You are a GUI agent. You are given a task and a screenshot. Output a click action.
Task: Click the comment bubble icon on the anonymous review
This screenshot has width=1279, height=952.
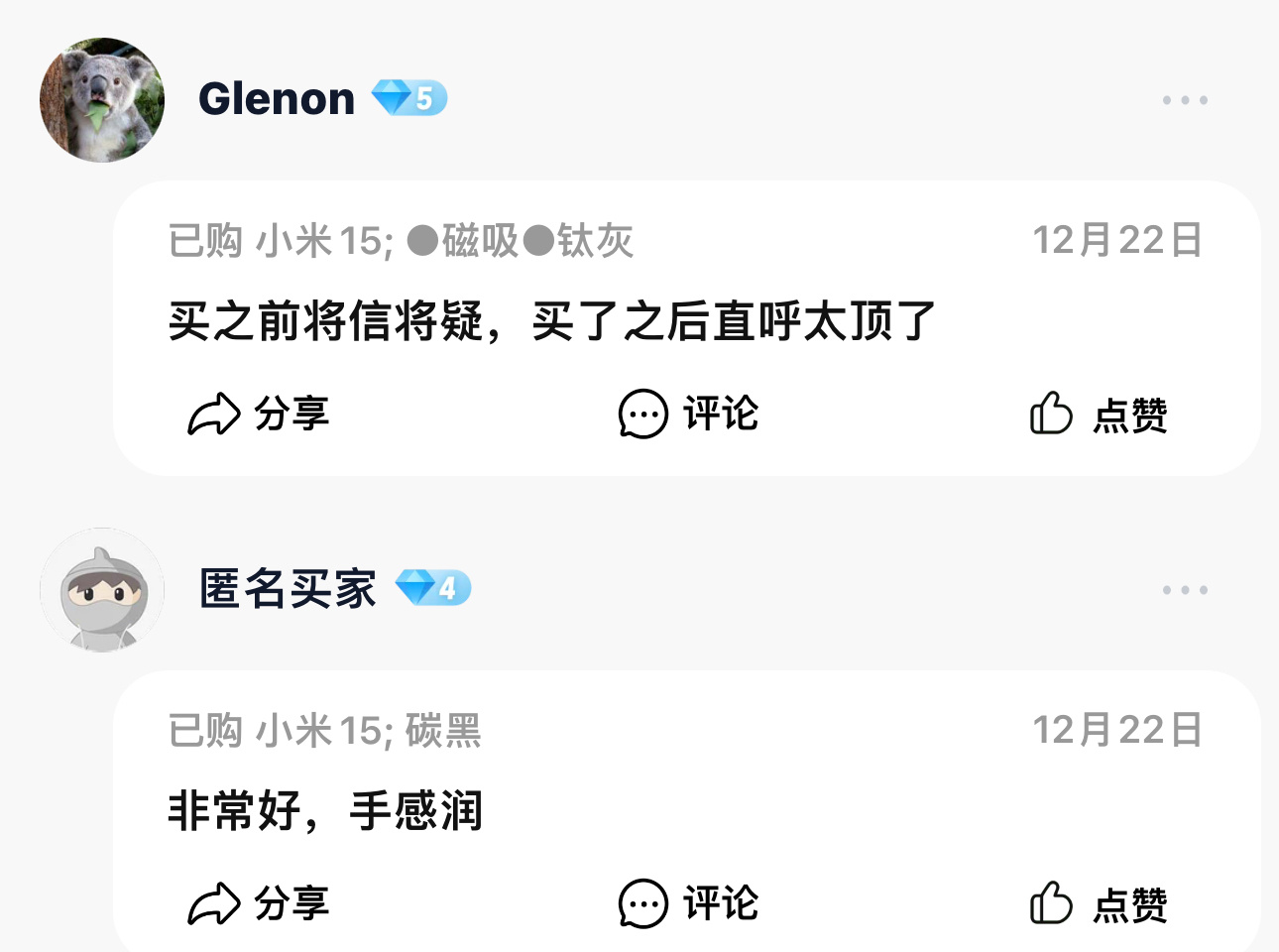(643, 903)
